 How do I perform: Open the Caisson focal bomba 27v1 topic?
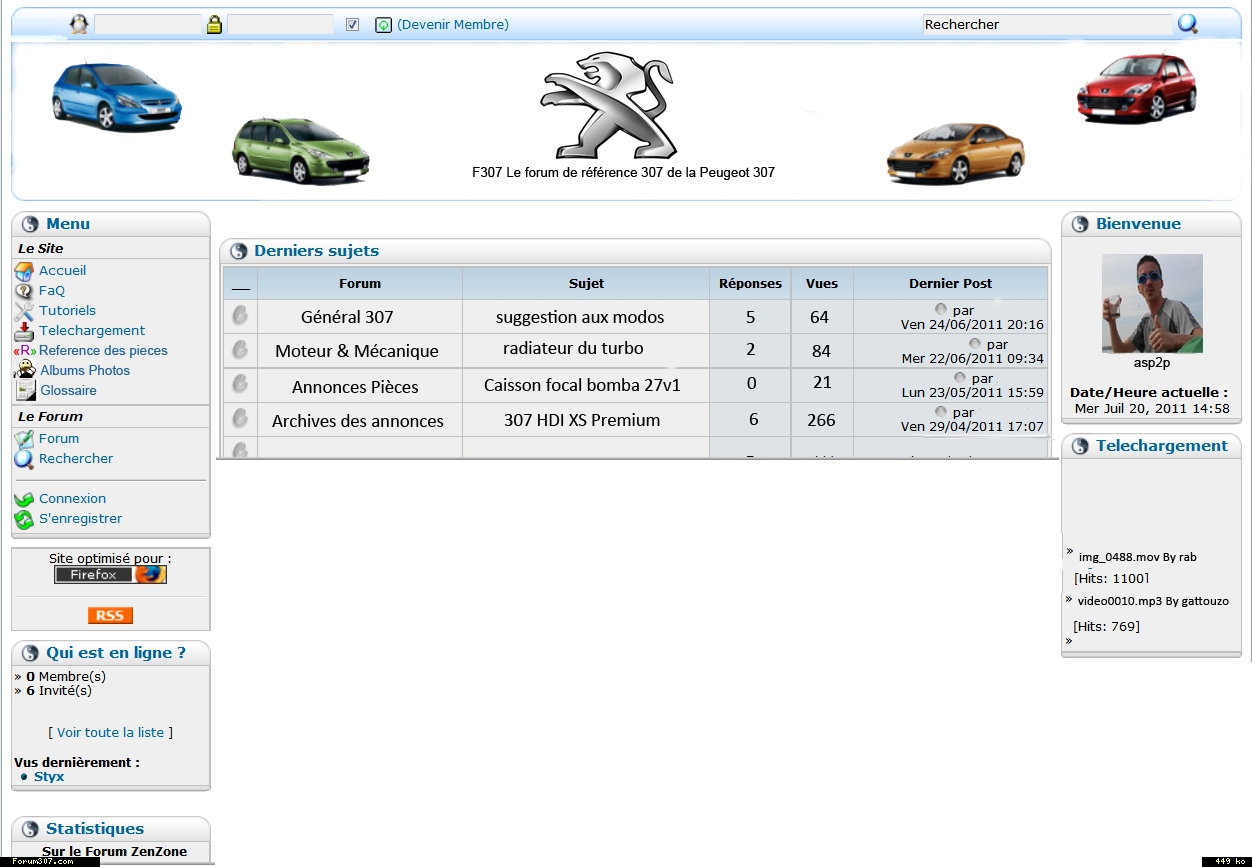(x=582, y=385)
